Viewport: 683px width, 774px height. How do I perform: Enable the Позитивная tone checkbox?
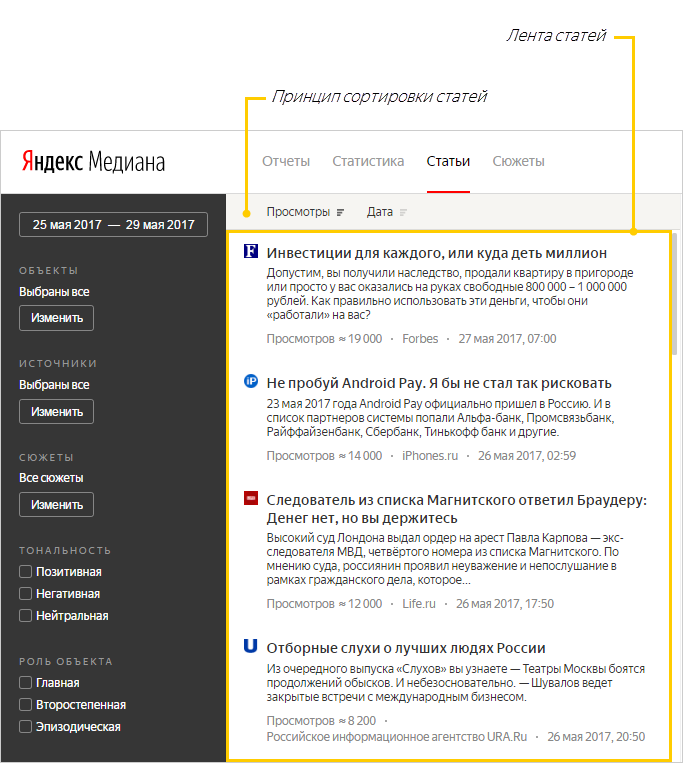tap(25, 572)
